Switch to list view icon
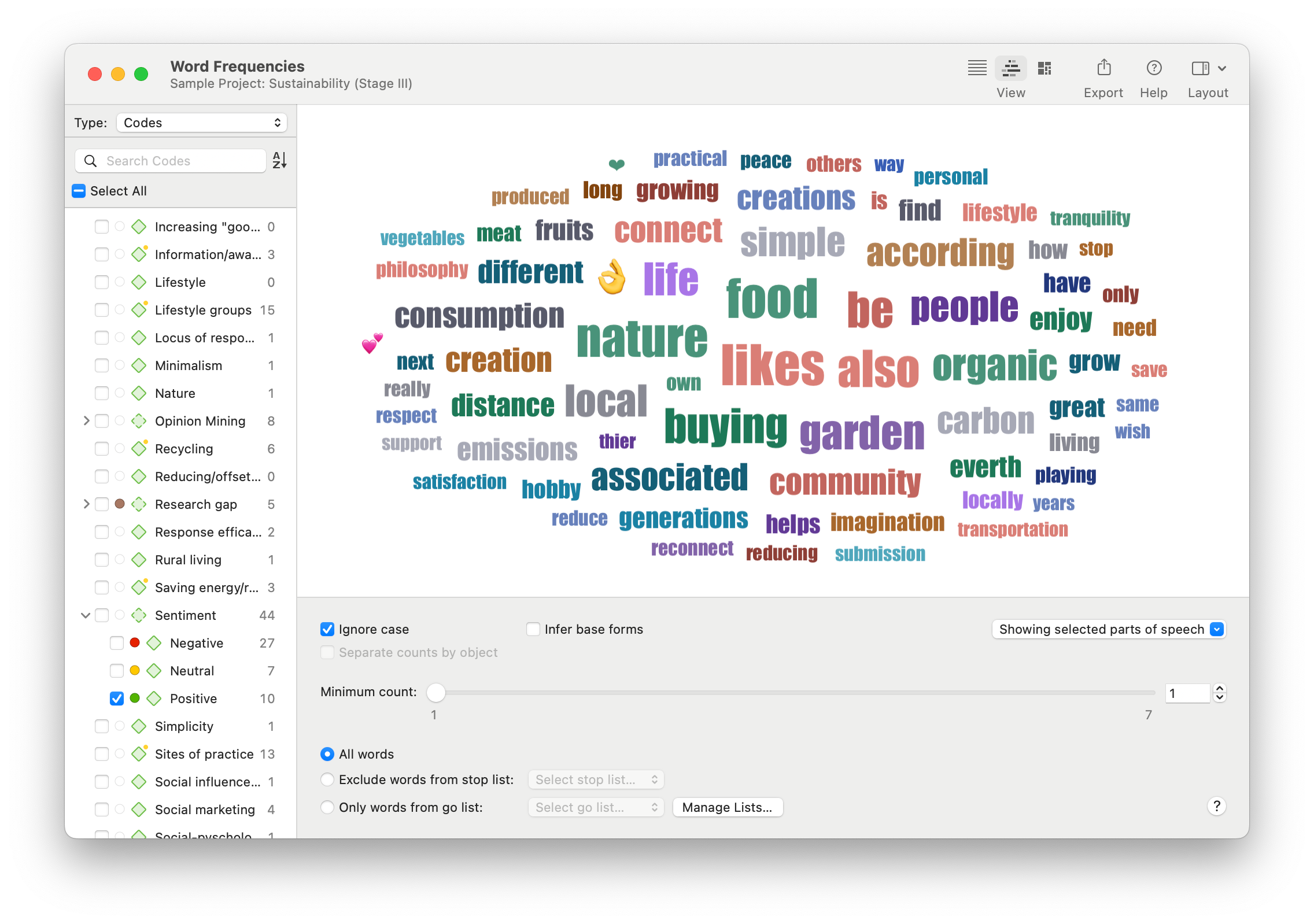The width and height of the screenshot is (1314, 924). [977, 68]
